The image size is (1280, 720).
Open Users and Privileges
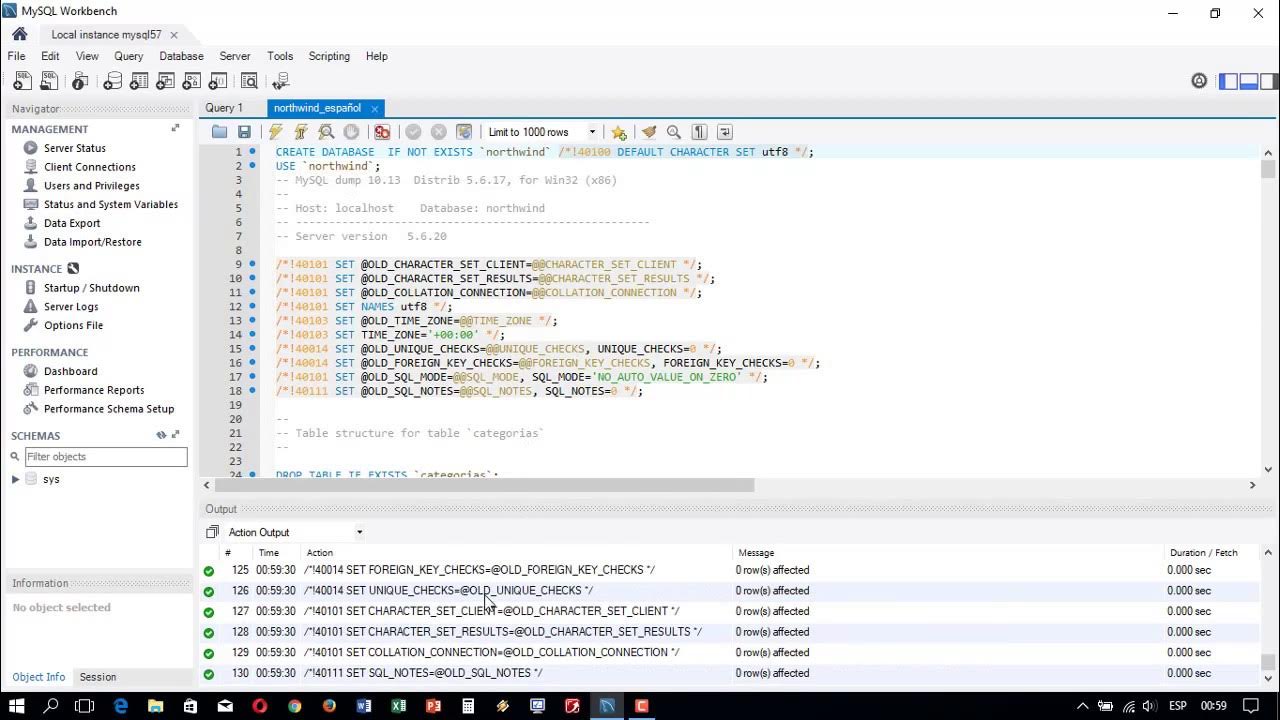click(92, 186)
